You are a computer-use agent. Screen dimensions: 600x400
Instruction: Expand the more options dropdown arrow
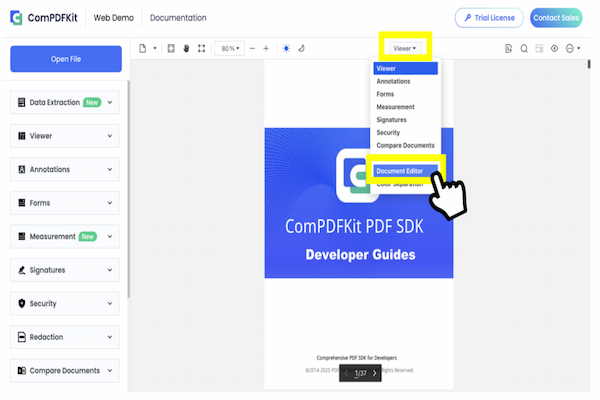click(579, 49)
